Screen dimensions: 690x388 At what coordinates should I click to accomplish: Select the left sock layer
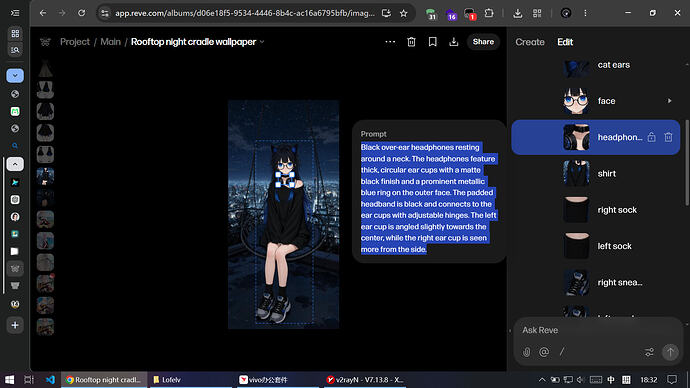(596, 246)
